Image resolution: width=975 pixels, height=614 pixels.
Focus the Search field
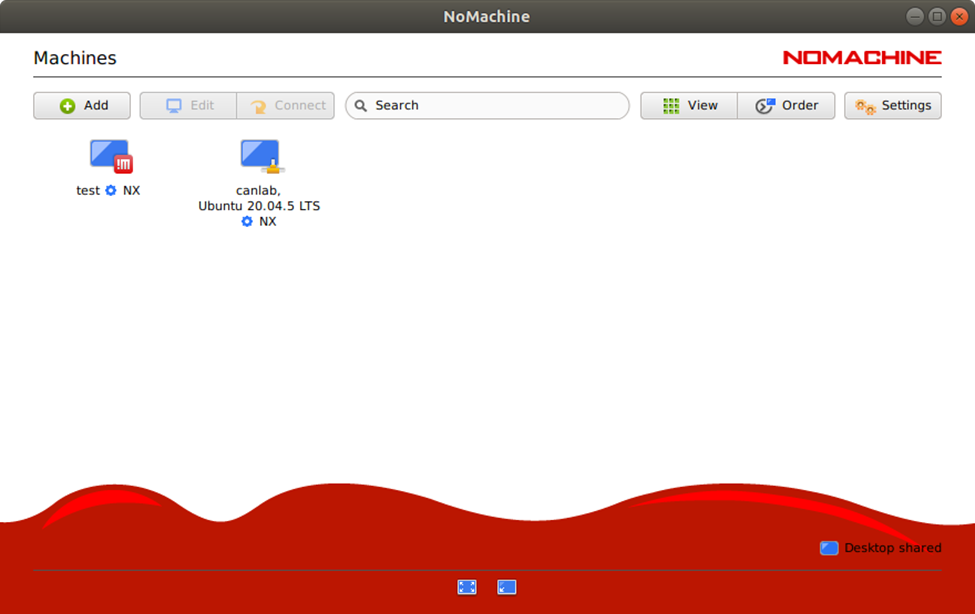click(488, 106)
